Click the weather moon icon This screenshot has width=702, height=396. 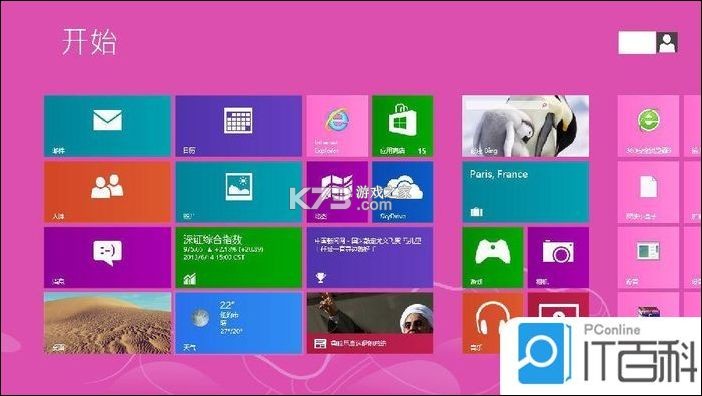(x=200, y=318)
